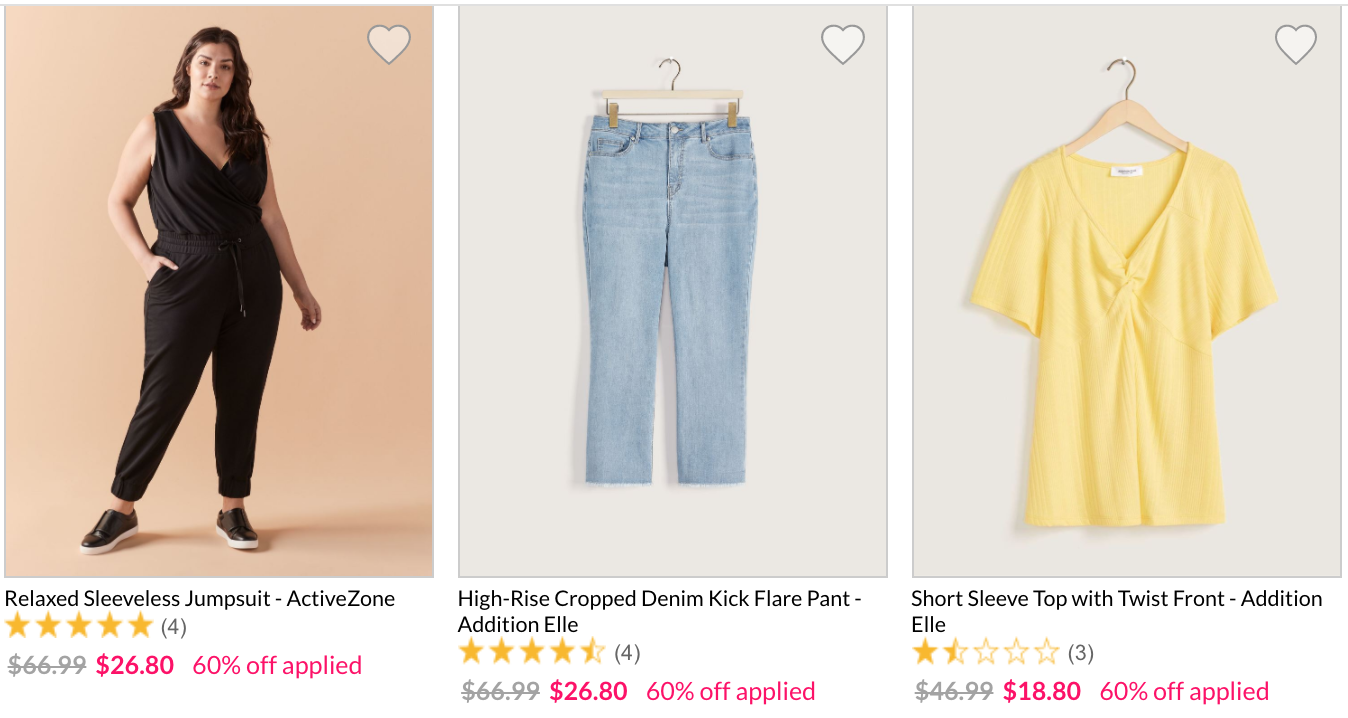Click the $18.80 sale price of yellow top

pyautogui.click(x=1042, y=691)
